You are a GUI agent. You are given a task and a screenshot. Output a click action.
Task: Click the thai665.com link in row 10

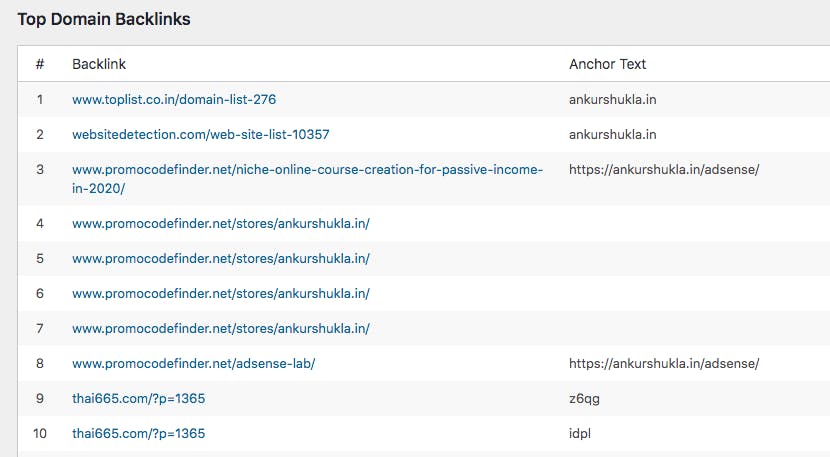(x=139, y=433)
